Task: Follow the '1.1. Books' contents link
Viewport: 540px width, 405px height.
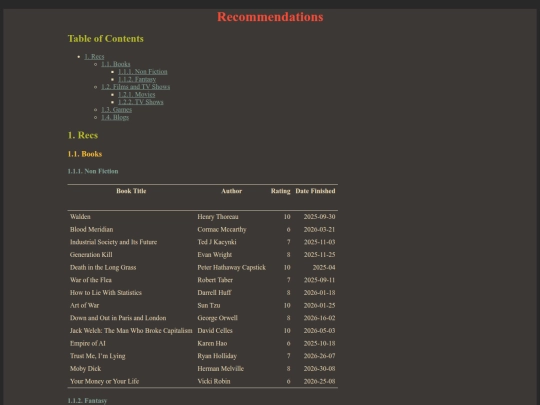Action: [116, 64]
